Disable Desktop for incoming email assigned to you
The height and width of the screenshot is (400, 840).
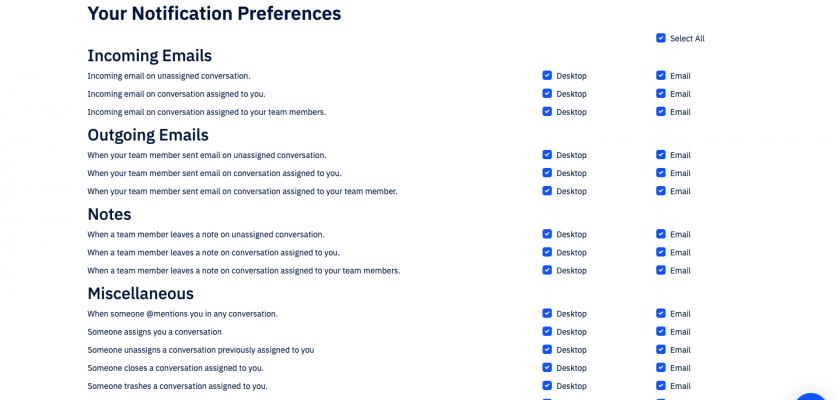pyautogui.click(x=547, y=93)
